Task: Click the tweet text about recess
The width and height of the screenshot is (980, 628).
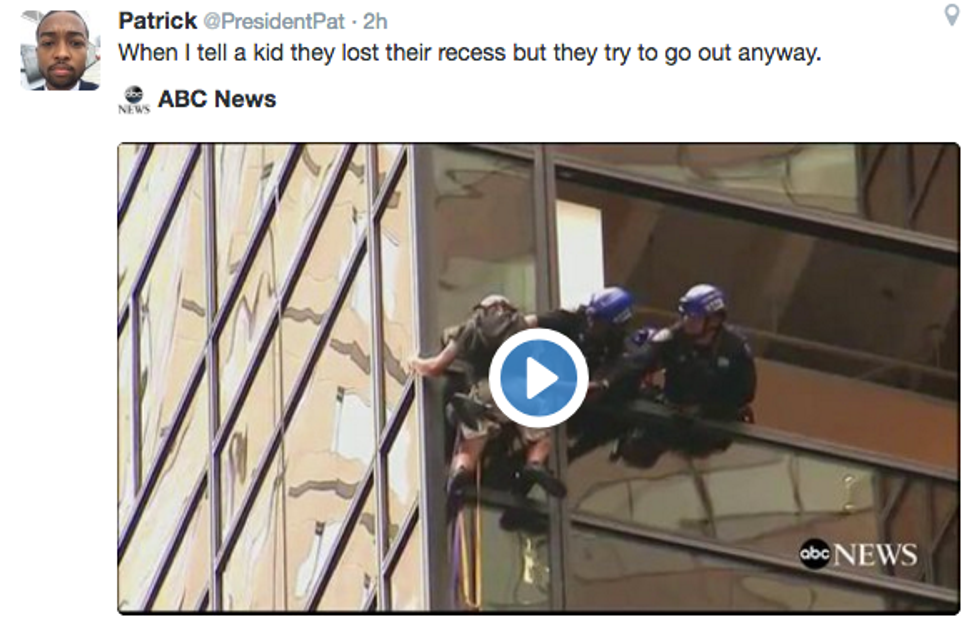Action: (x=469, y=53)
